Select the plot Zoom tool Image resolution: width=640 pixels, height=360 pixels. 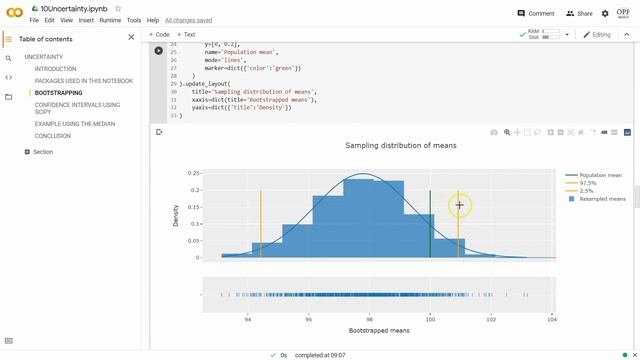tap(507, 132)
